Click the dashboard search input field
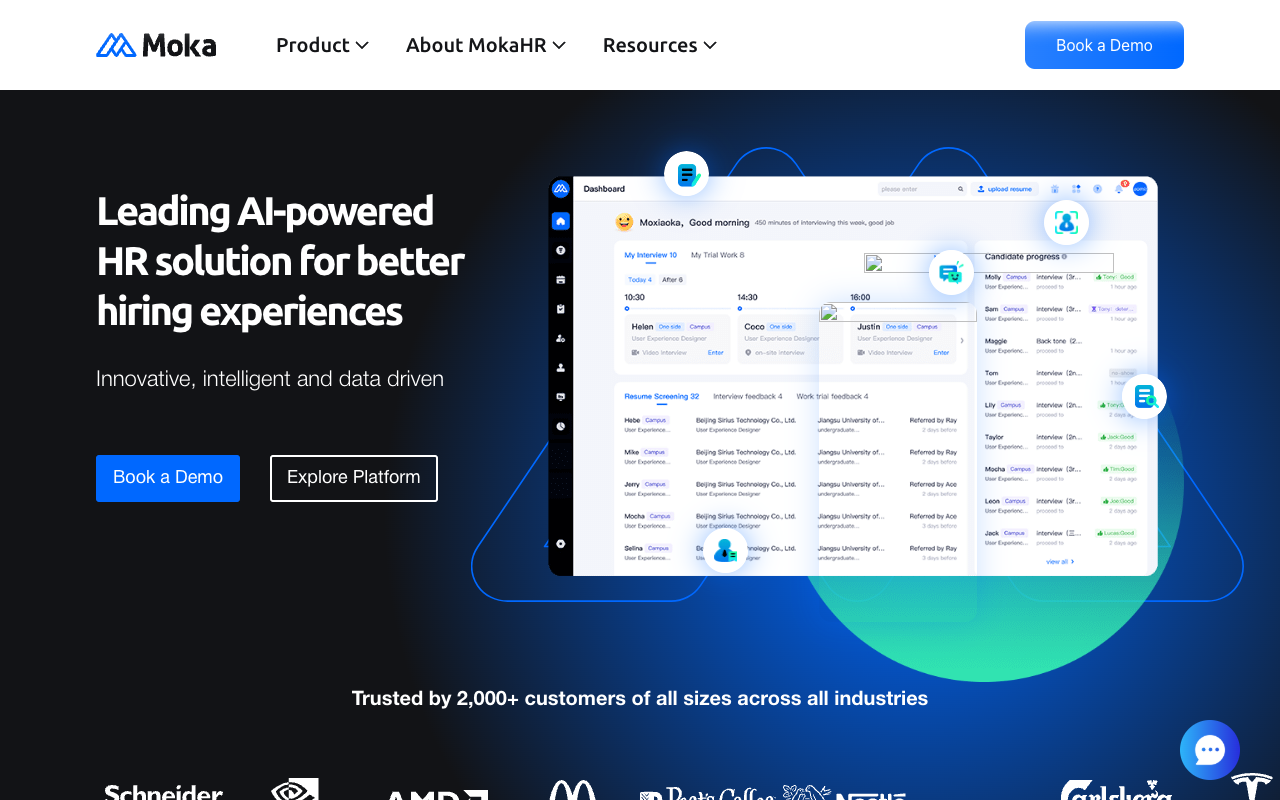The height and width of the screenshot is (800, 1280). (x=916, y=189)
